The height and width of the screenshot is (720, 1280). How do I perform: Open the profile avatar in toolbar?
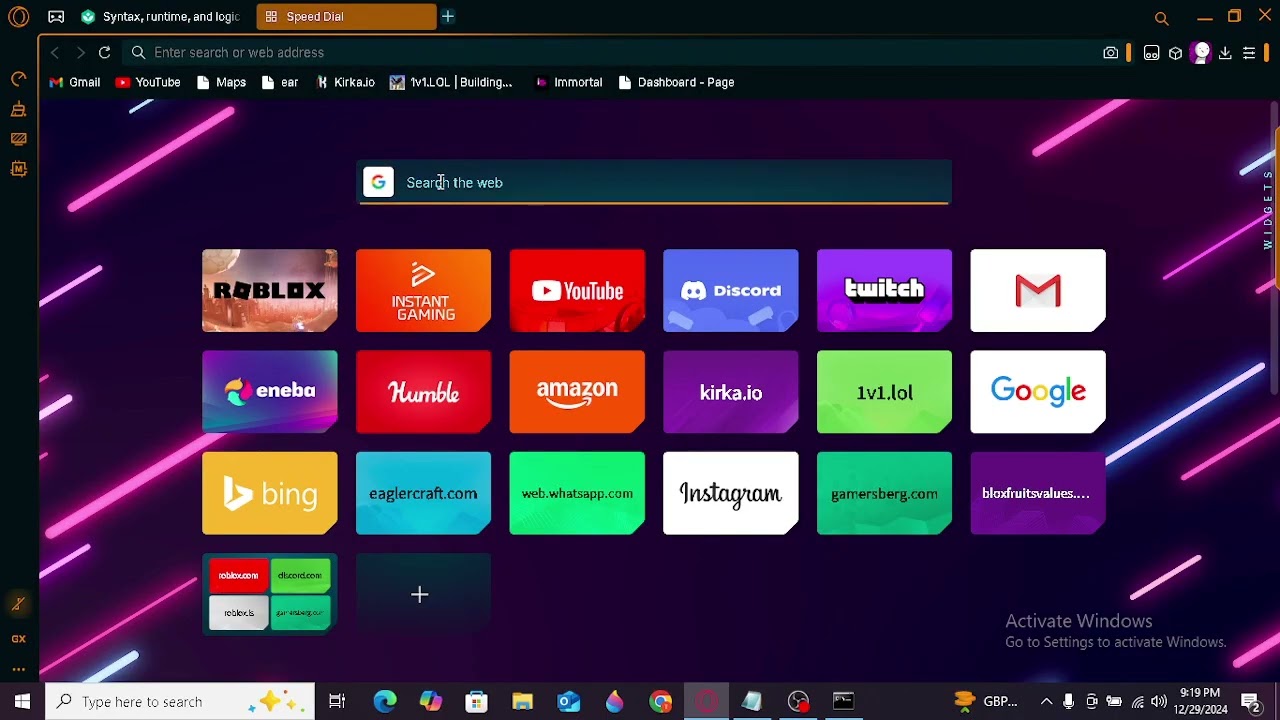pyautogui.click(x=1201, y=53)
